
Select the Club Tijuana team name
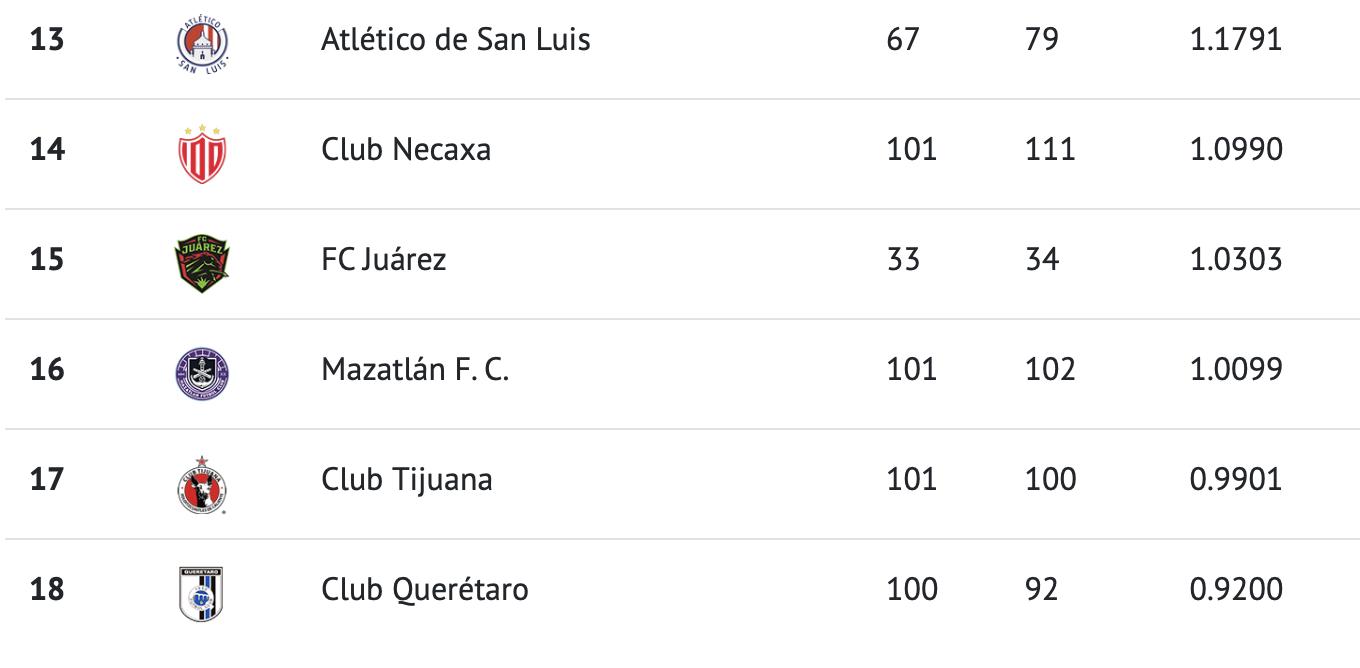(x=407, y=480)
